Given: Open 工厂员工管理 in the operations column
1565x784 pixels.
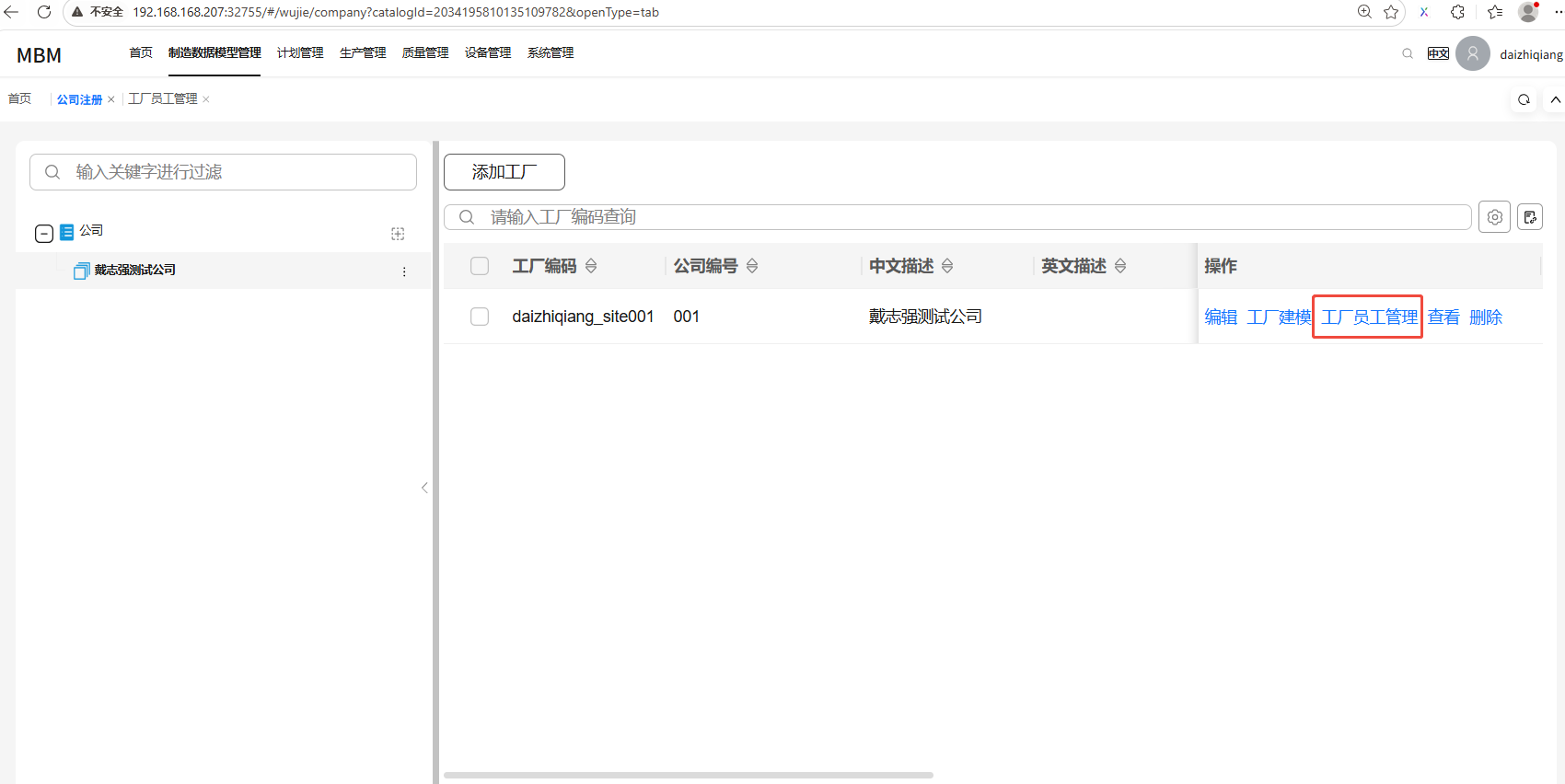Looking at the screenshot, I should click(x=1369, y=317).
